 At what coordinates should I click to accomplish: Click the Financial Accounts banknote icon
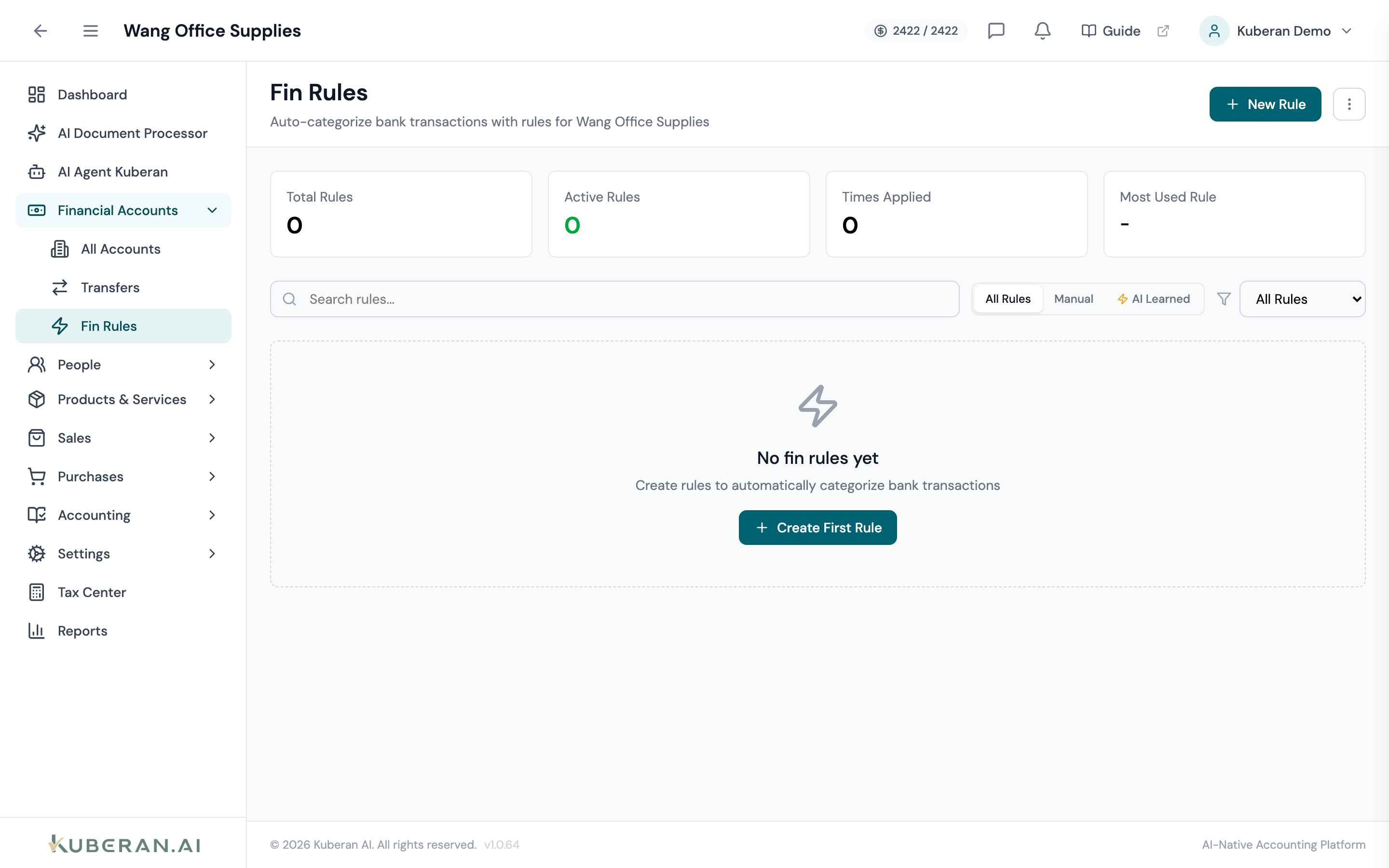click(x=36, y=210)
